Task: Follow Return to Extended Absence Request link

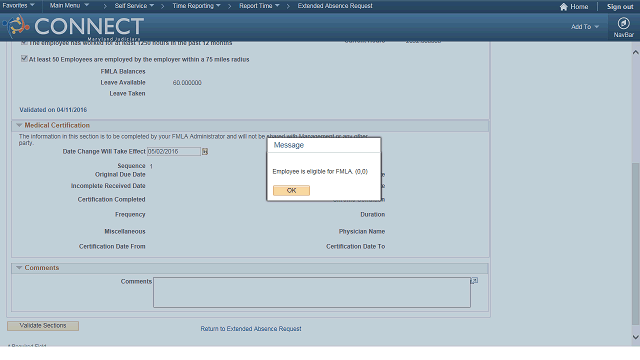Action: [251, 329]
